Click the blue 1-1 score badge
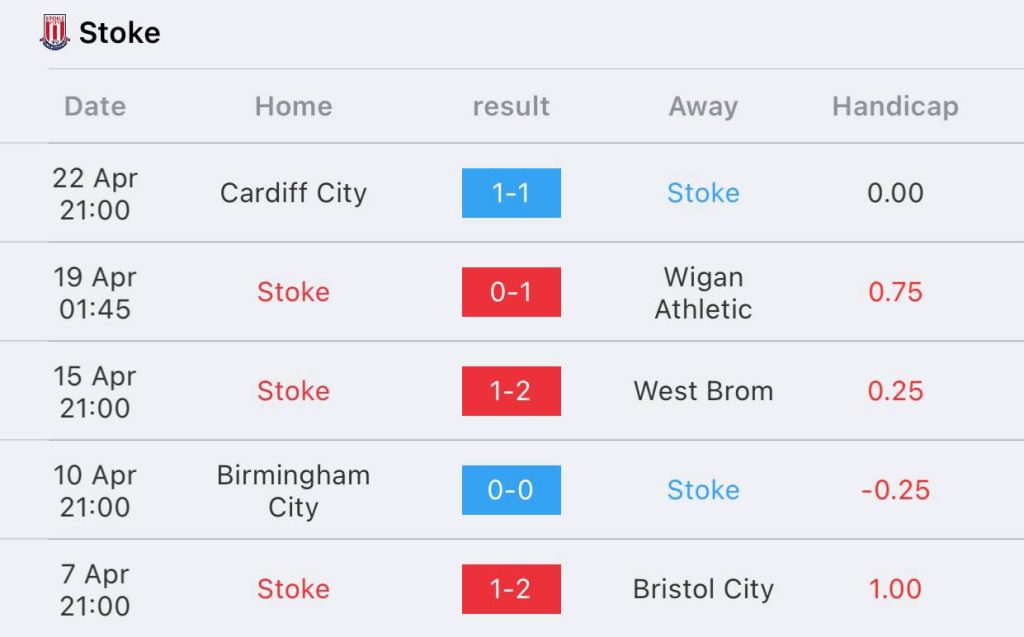Image resolution: width=1024 pixels, height=637 pixels. click(x=511, y=193)
